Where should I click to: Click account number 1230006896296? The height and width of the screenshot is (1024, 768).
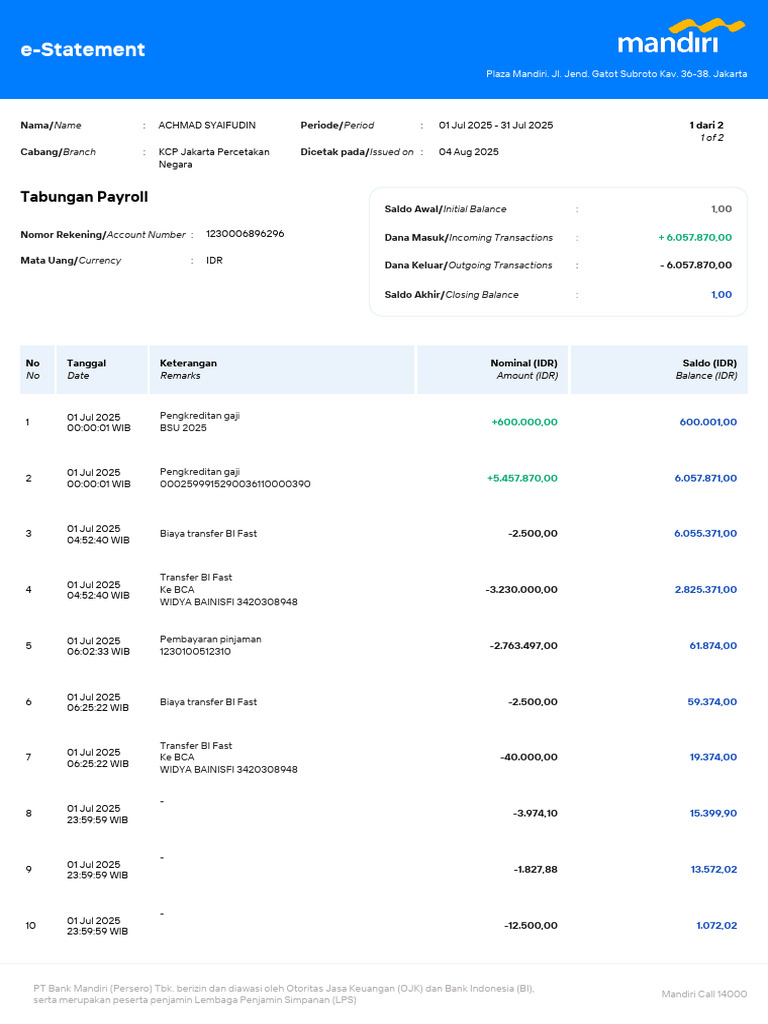[245, 234]
